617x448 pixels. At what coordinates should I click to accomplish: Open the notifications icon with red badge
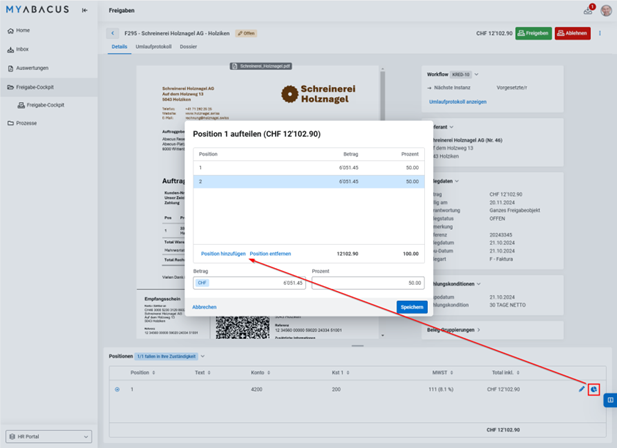pyautogui.click(x=588, y=10)
